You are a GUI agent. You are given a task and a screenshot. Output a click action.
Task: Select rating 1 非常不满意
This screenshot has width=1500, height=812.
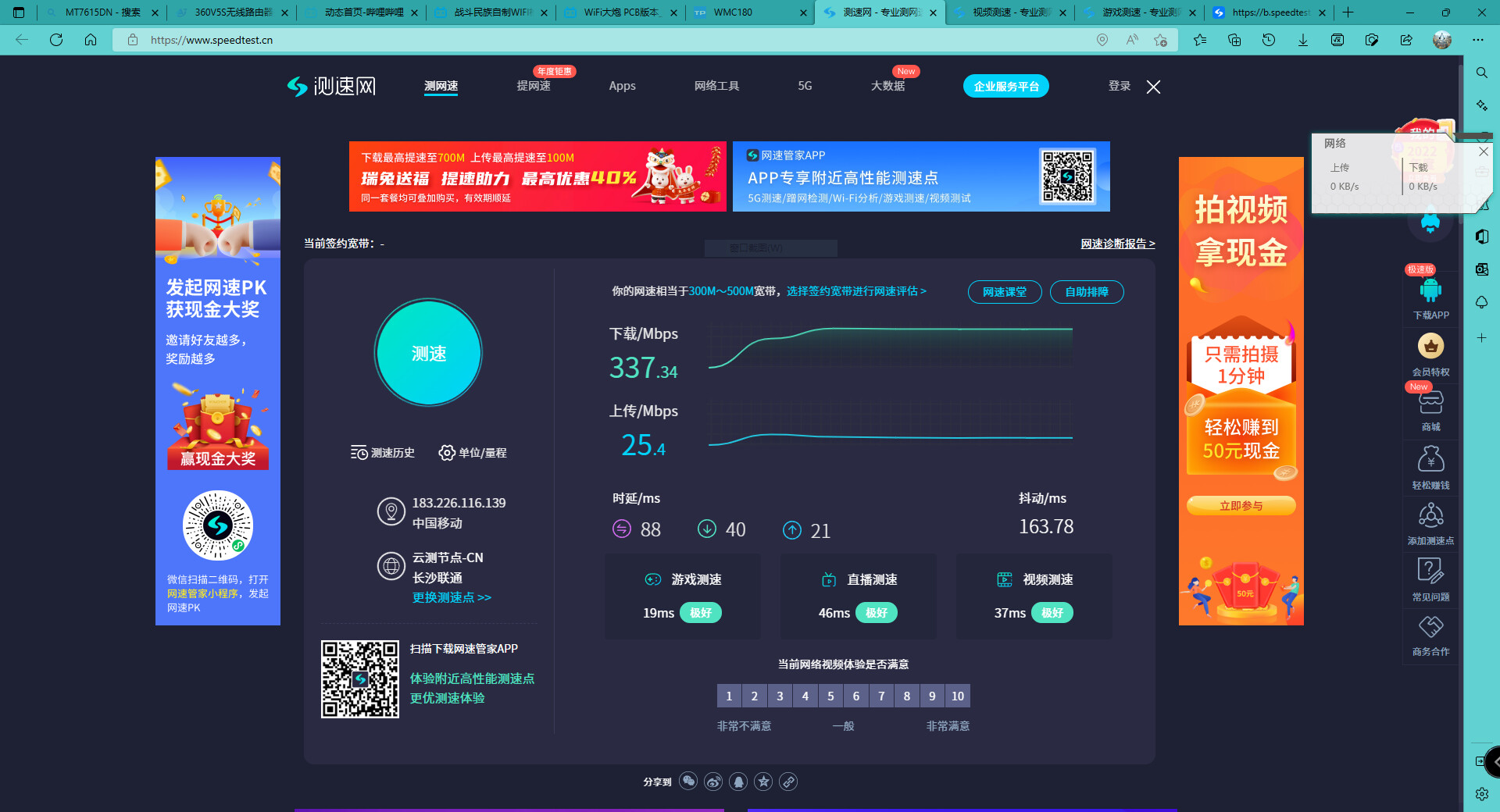point(729,696)
